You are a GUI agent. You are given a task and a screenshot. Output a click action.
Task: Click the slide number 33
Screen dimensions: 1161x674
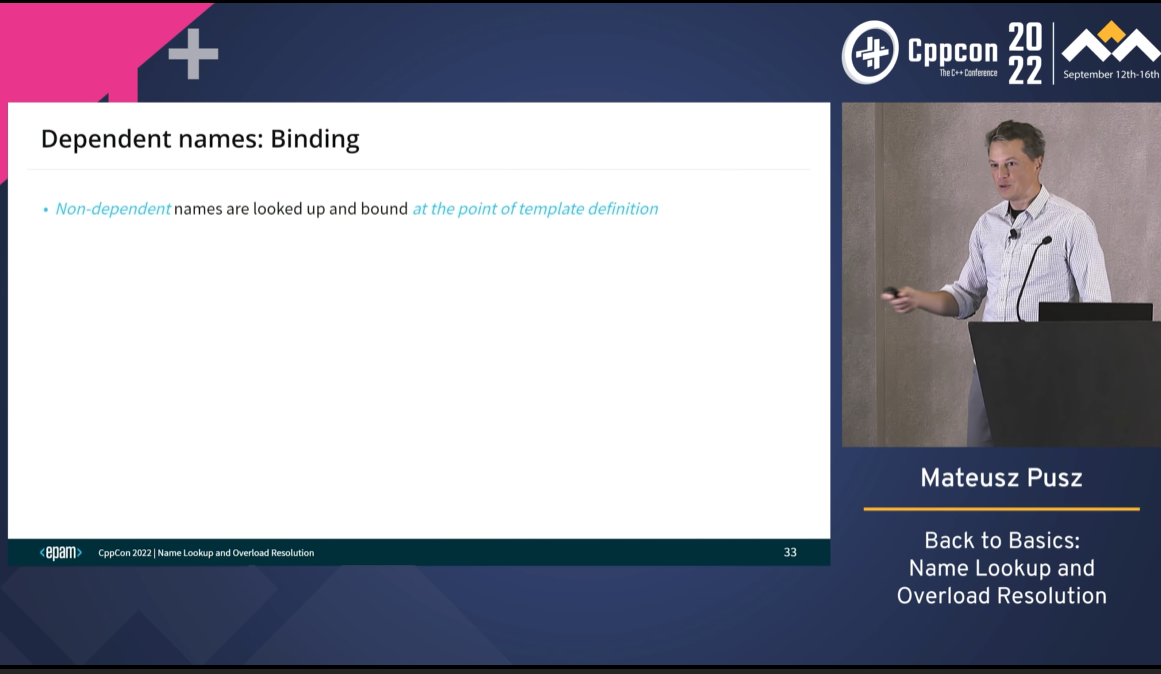[790, 553]
